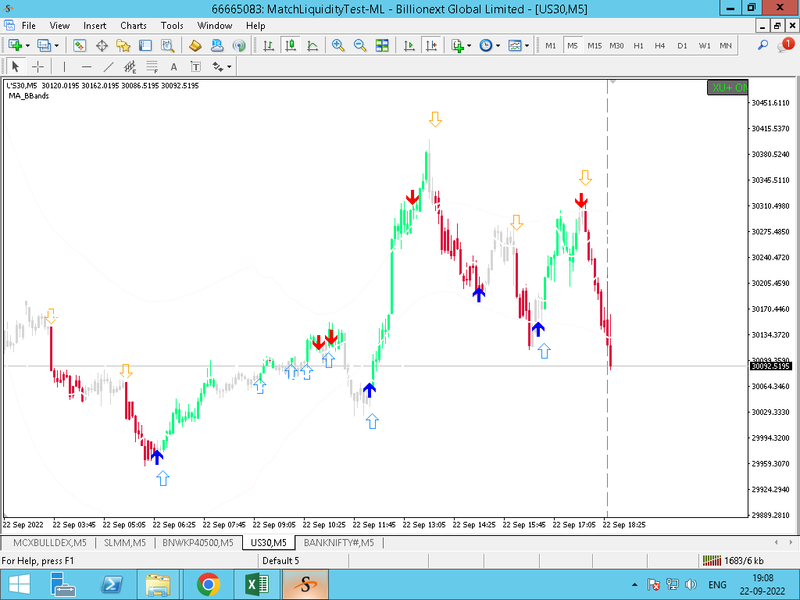Select the M1 timeframe
Viewport: 800px width, 600px height.
click(551, 45)
